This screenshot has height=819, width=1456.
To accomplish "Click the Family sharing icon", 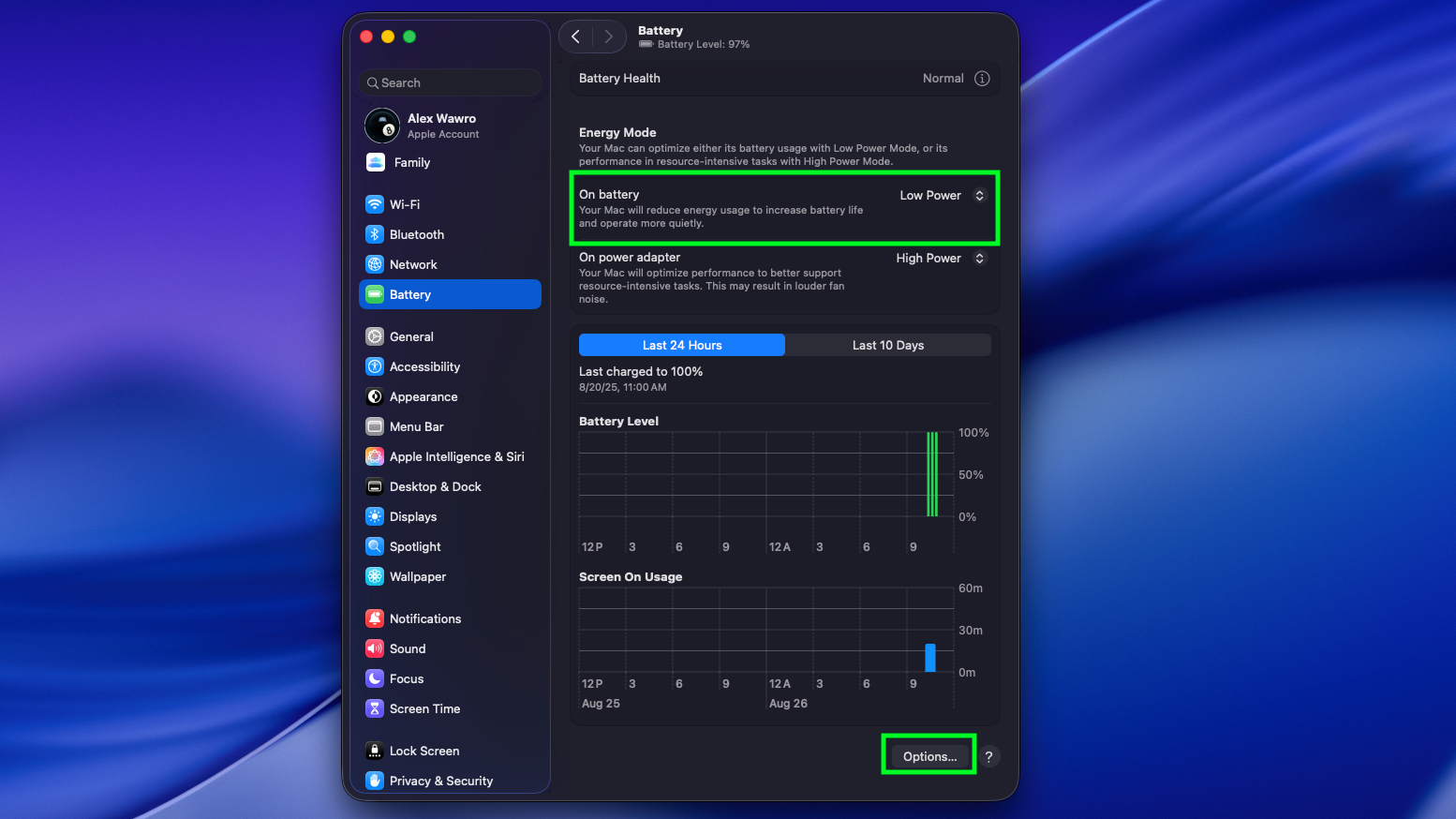I will coord(376,162).
